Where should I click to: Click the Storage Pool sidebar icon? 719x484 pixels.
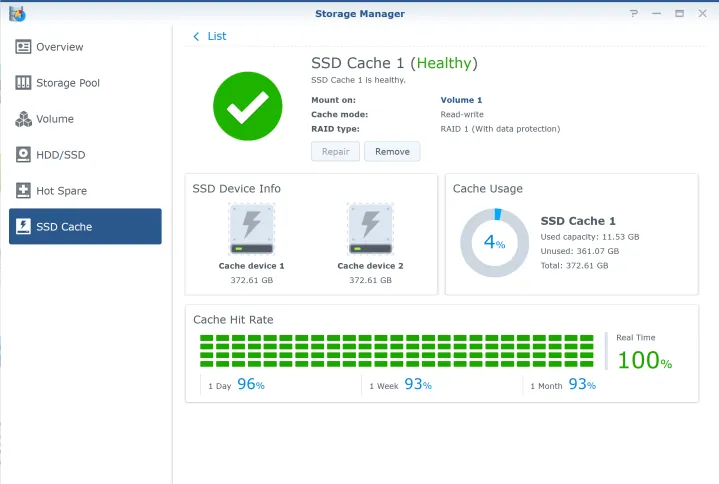23,82
